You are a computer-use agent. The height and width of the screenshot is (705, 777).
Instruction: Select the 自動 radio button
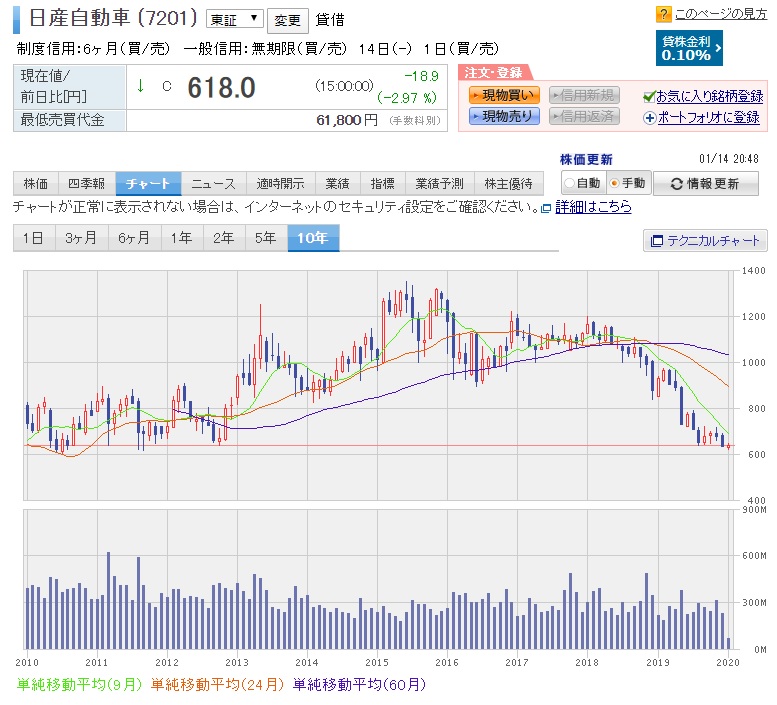[x=569, y=183]
